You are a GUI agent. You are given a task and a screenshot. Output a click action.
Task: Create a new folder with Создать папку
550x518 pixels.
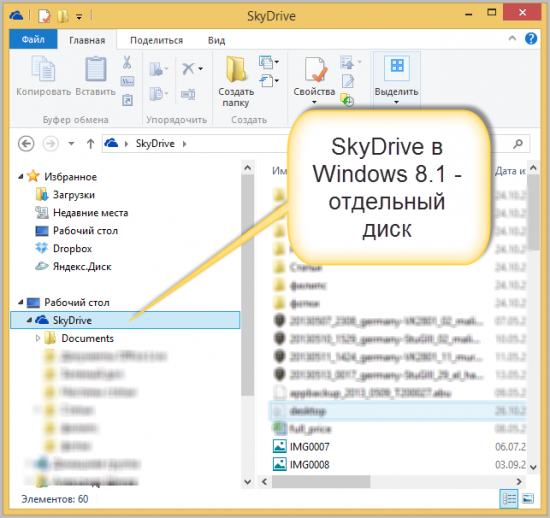[236, 81]
